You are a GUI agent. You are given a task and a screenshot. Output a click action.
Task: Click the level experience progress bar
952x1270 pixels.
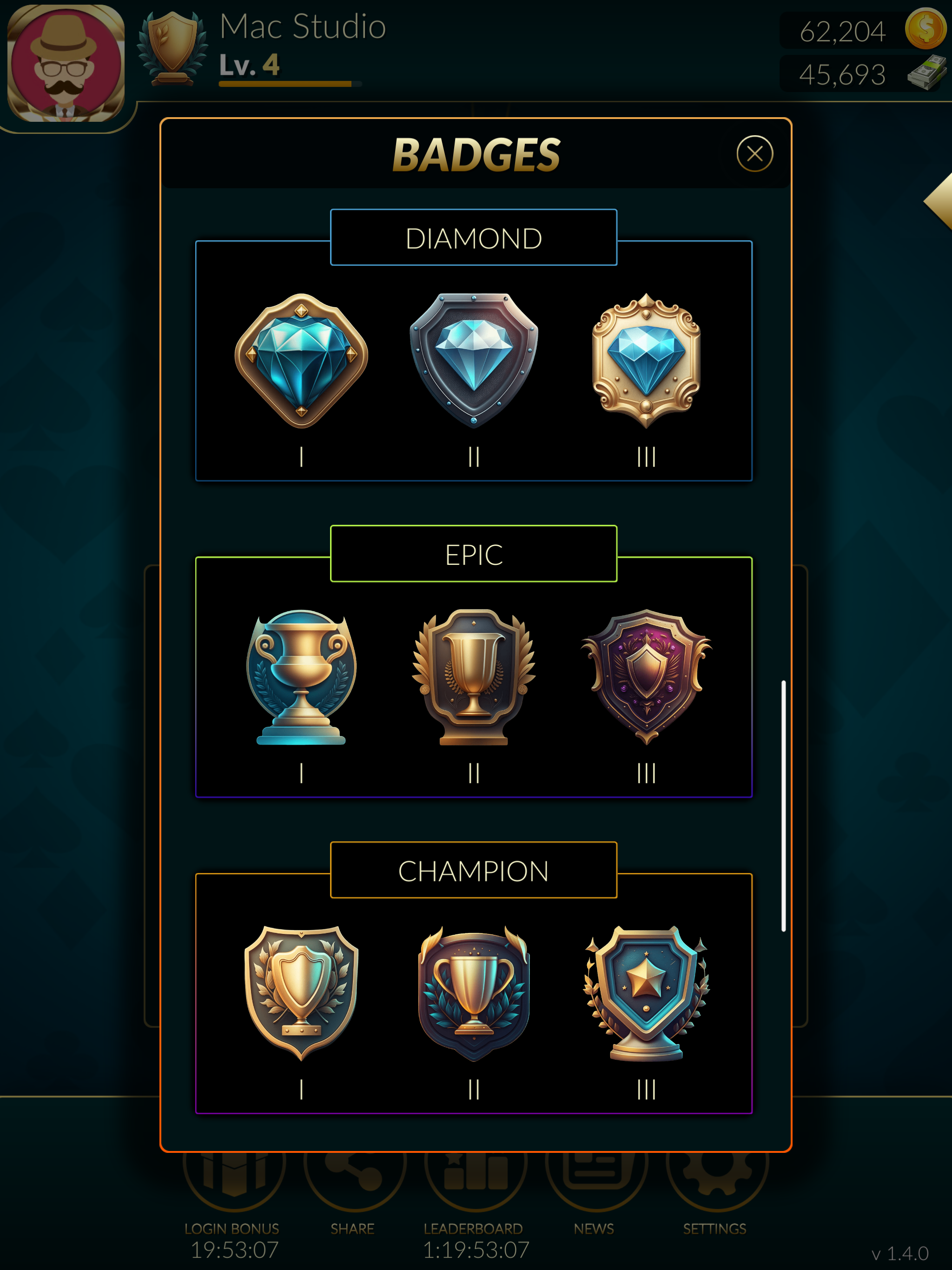point(290,84)
